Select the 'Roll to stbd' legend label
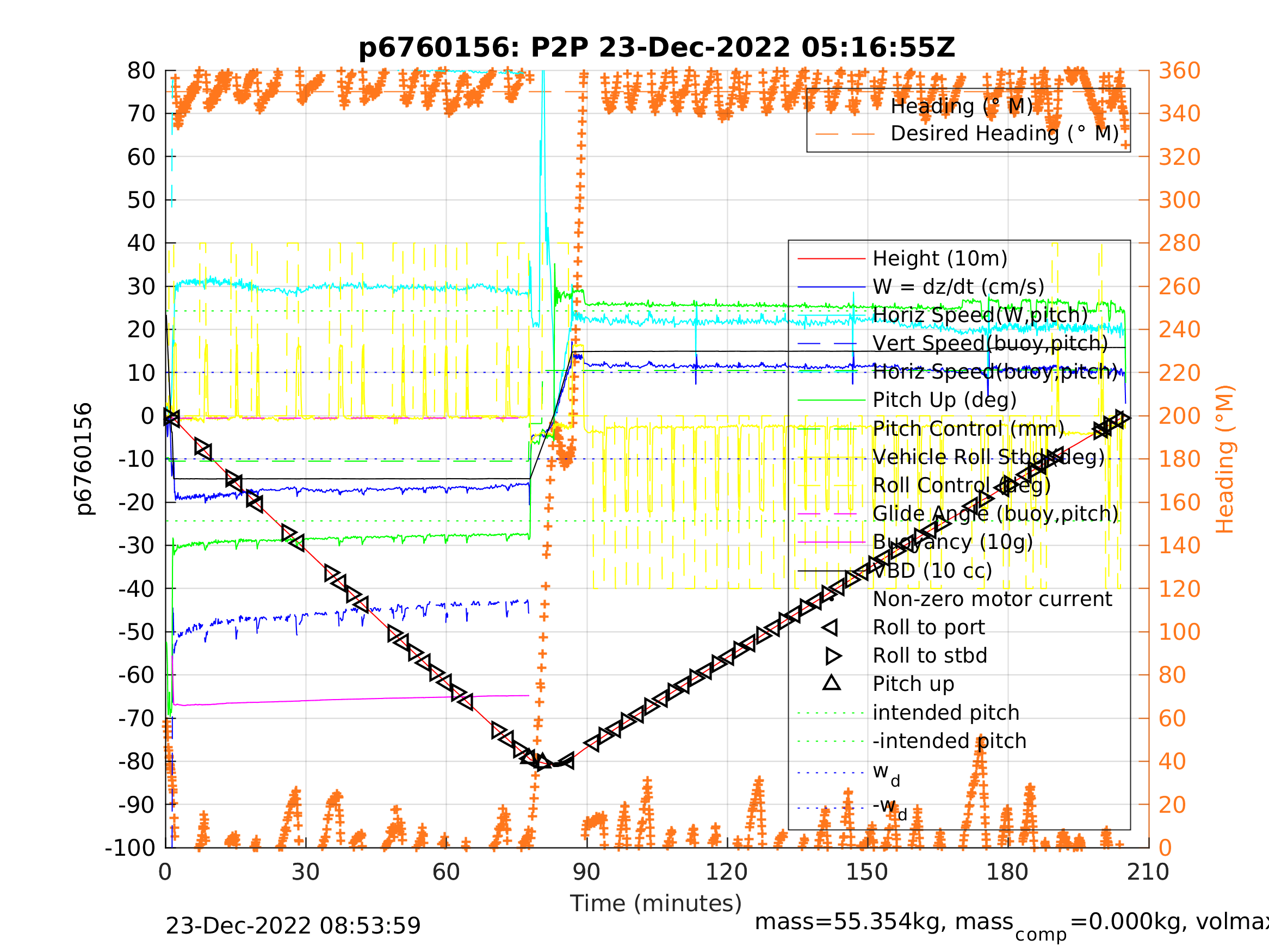Screen dimensions: 1269x952 (x=930, y=656)
